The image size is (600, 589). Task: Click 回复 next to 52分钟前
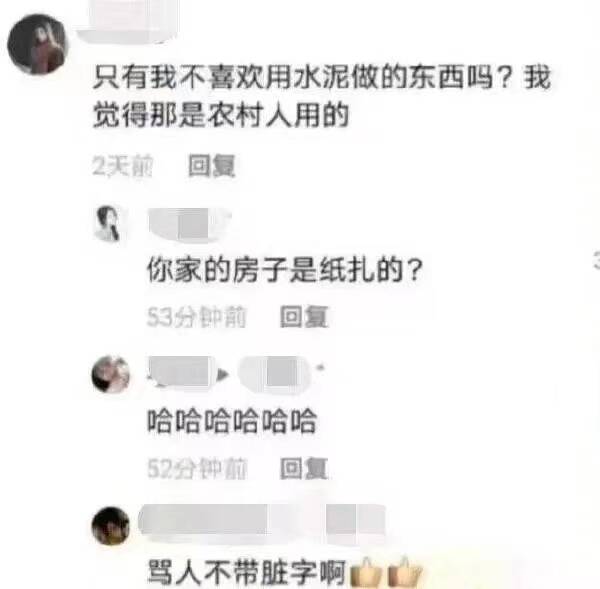pos(304,468)
